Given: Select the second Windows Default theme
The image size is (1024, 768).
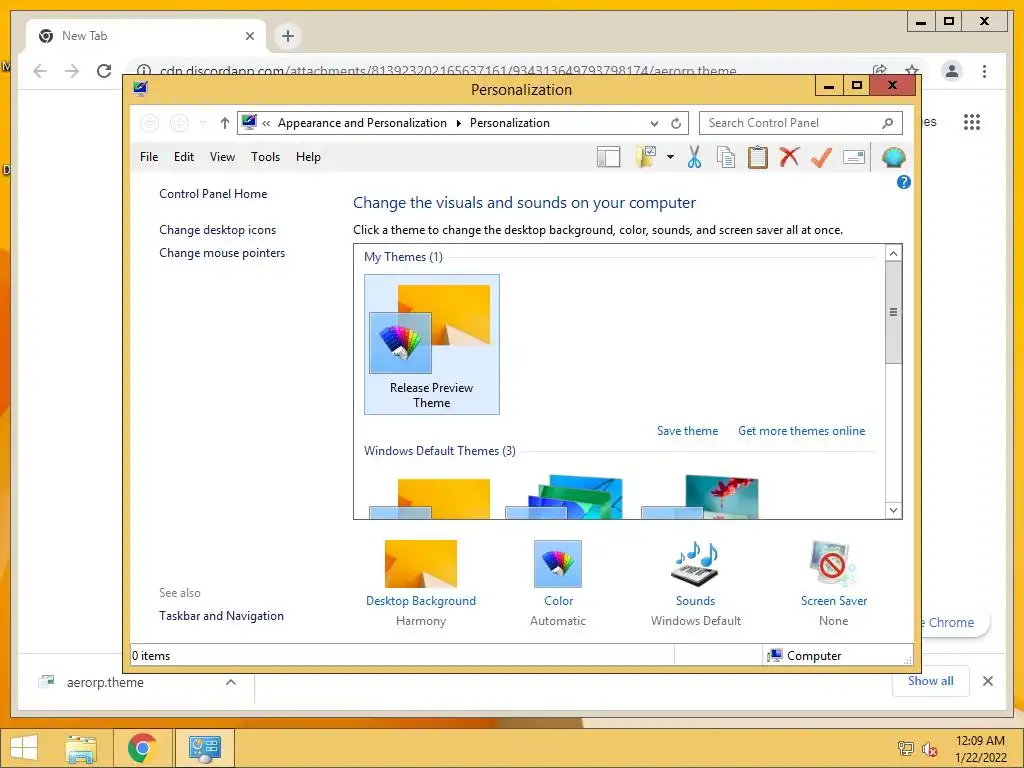Looking at the screenshot, I should pos(566,498).
